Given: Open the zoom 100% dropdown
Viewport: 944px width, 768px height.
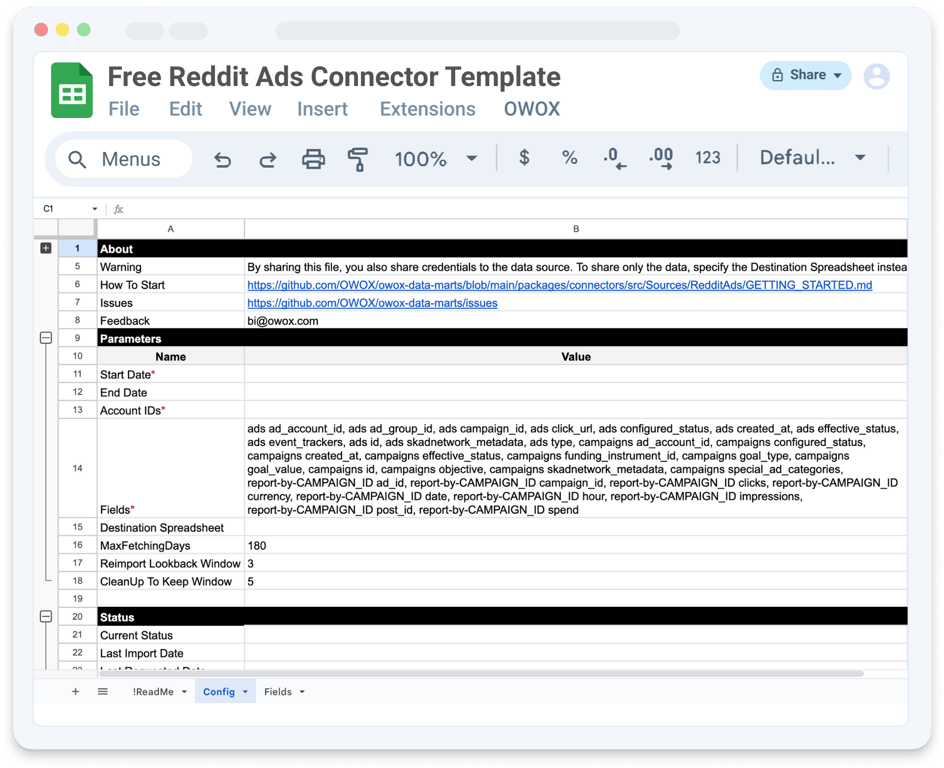Looking at the screenshot, I should pos(472,159).
